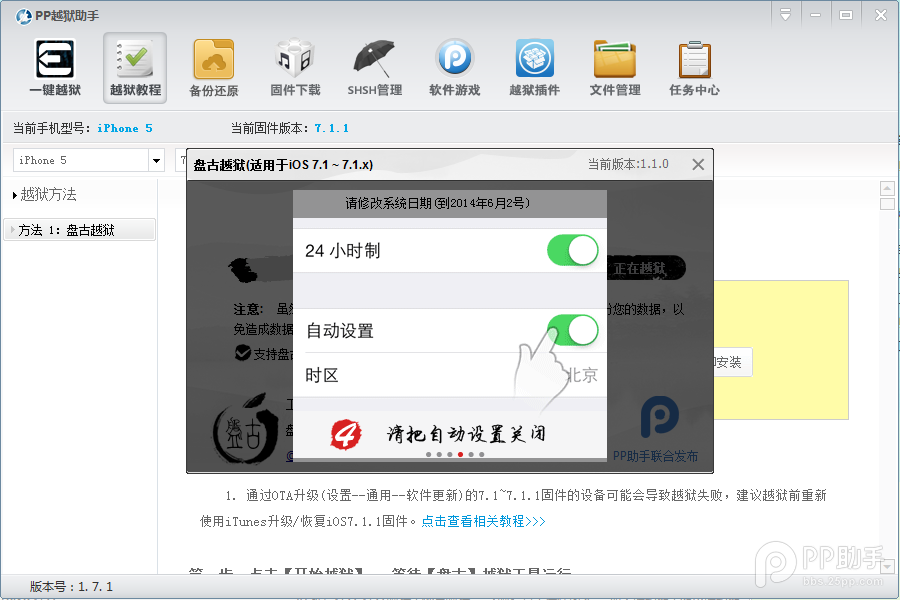The image size is (900, 600).
Task: Check the 支持盘 checkmark option
Action: coord(244,352)
